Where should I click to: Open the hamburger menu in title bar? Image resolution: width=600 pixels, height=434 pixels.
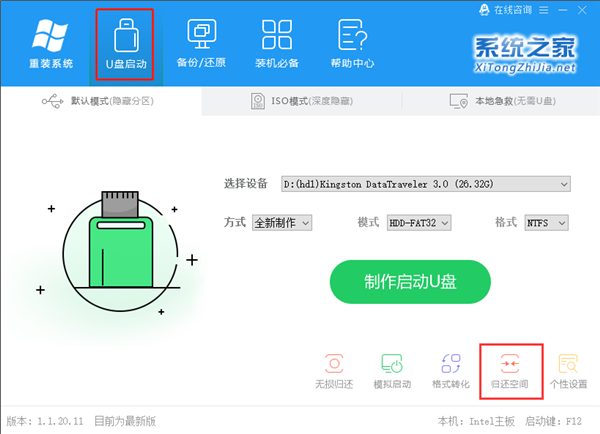(544, 10)
